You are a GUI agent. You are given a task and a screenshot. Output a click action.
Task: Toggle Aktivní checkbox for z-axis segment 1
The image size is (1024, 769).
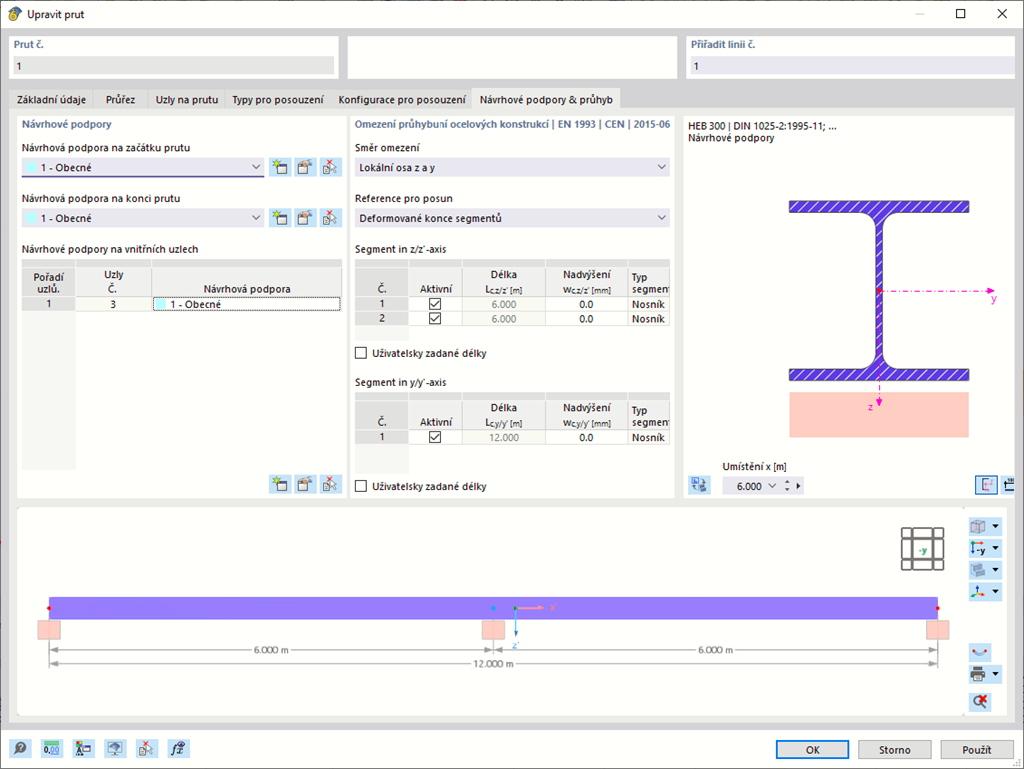click(x=435, y=304)
